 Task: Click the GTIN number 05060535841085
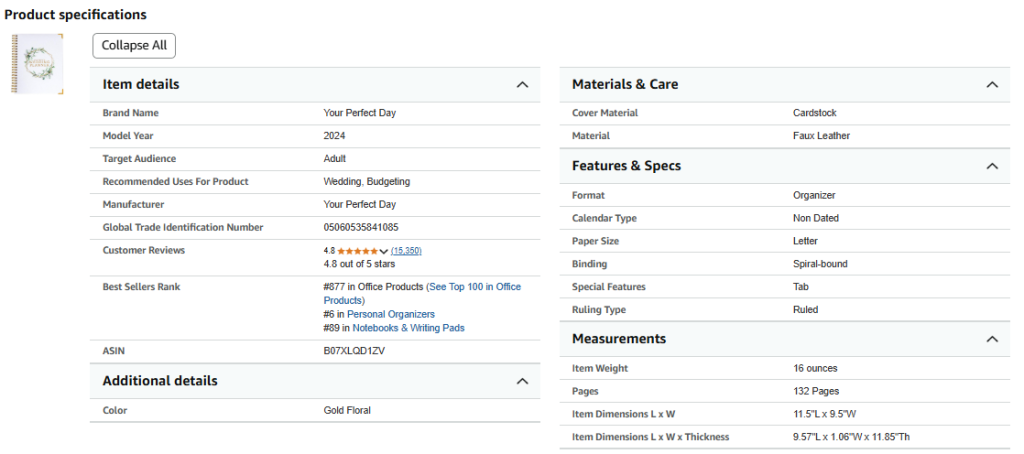361,227
